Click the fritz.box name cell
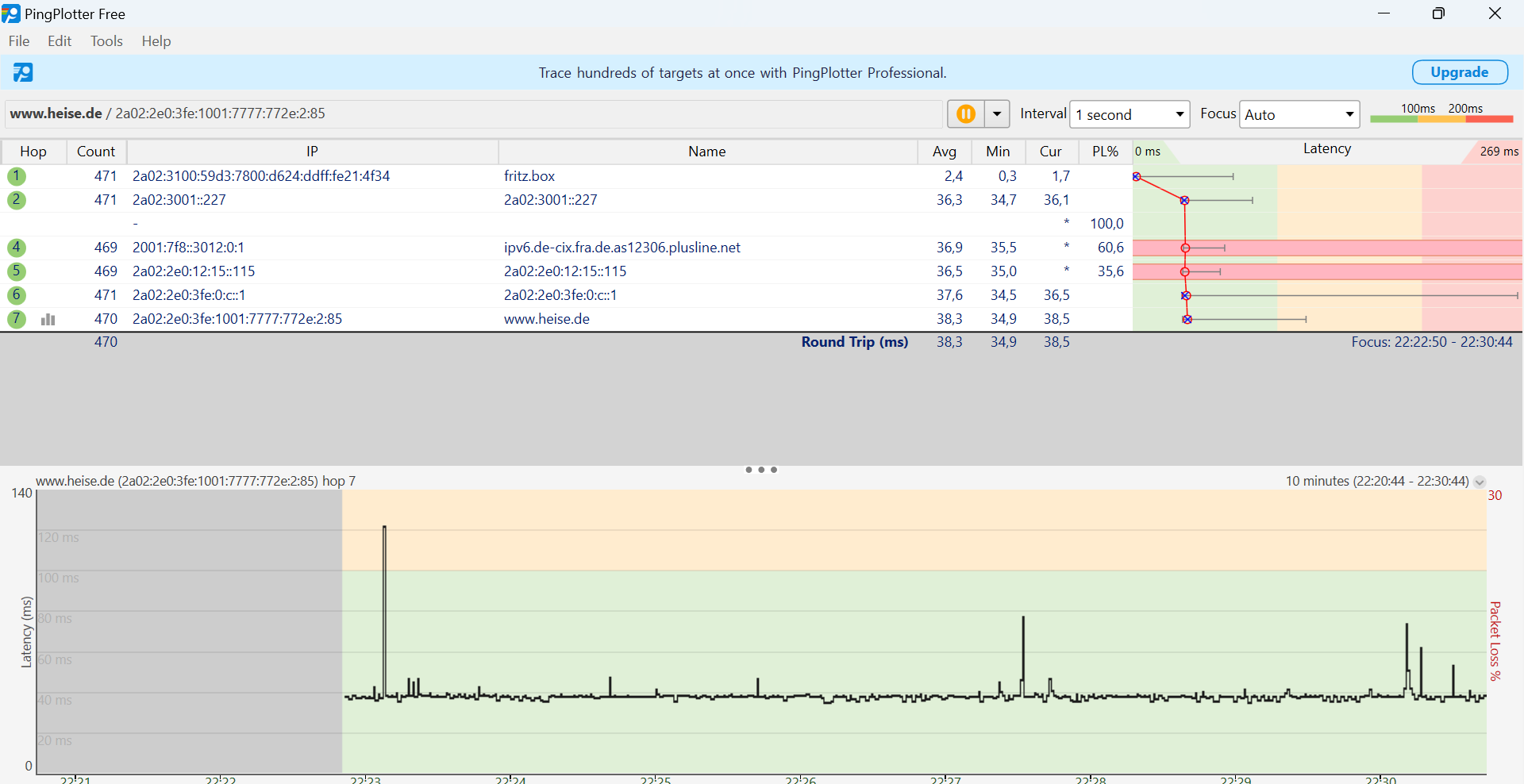 (529, 176)
